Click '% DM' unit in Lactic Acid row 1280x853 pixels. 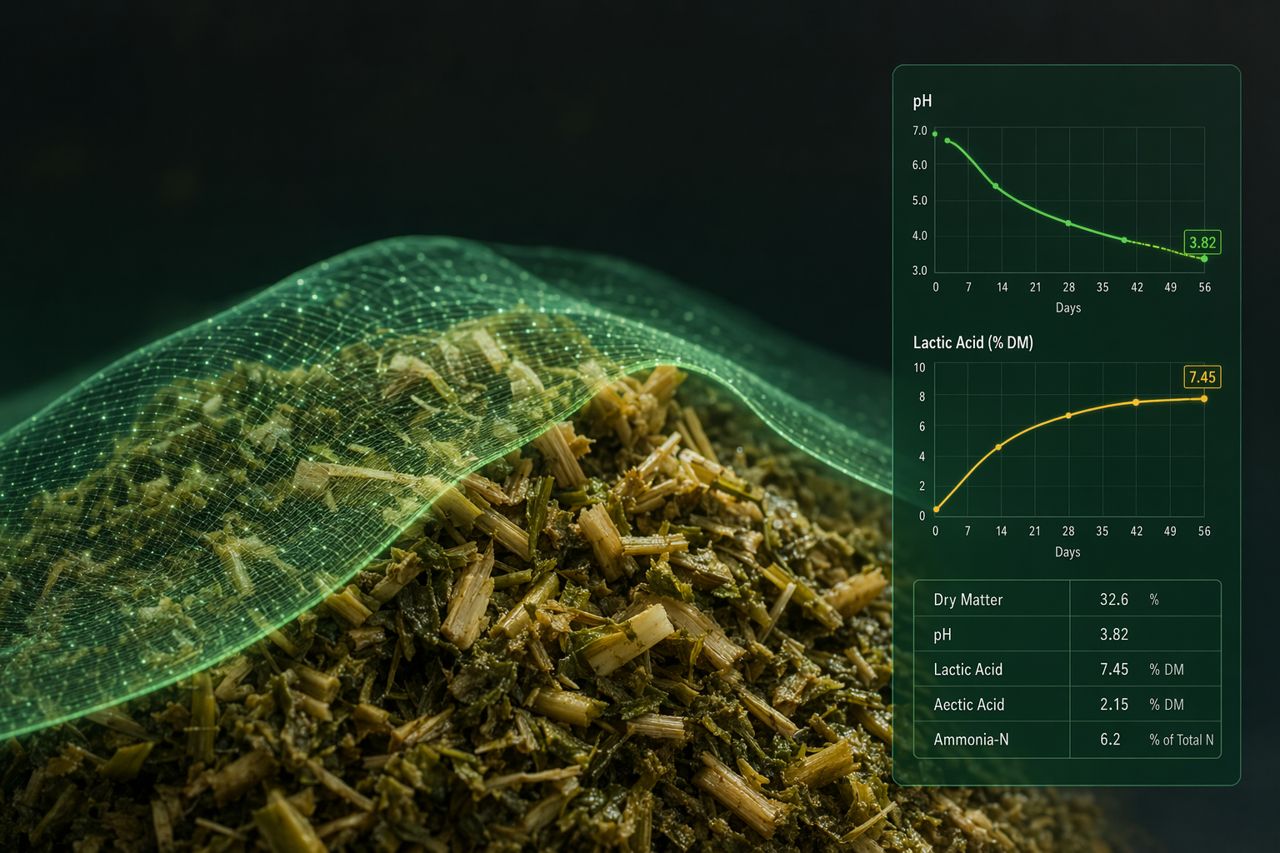(x=1166, y=669)
